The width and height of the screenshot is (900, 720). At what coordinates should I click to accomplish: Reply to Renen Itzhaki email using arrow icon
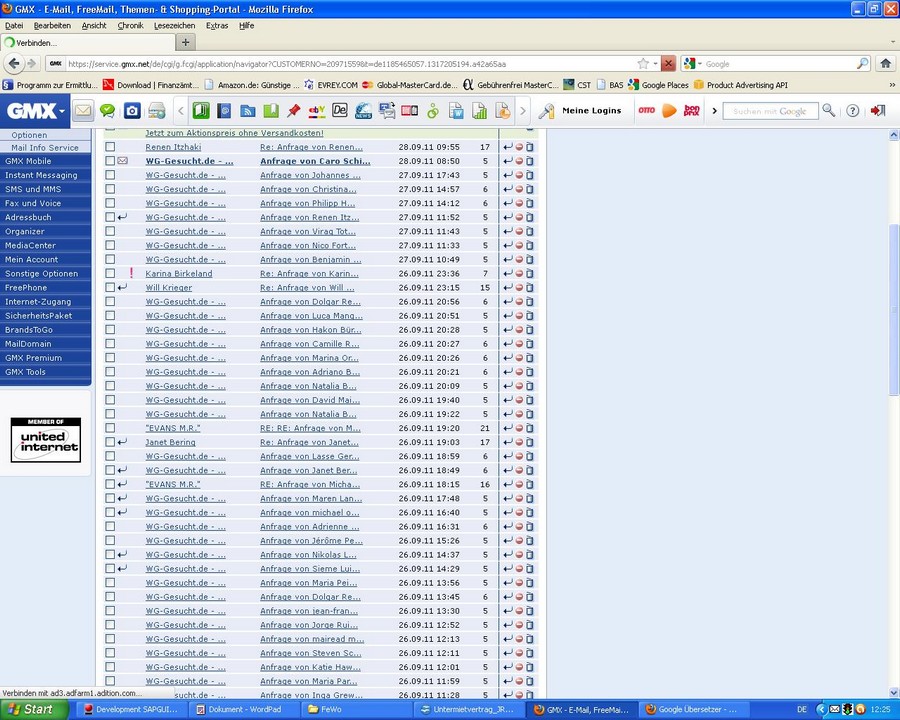[508, 147]
